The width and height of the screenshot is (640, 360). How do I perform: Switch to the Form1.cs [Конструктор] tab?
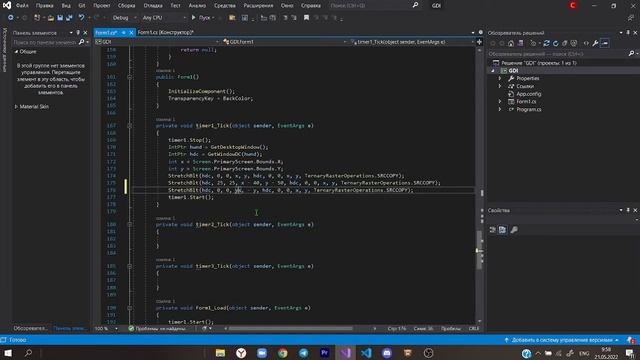coord(165,32)
